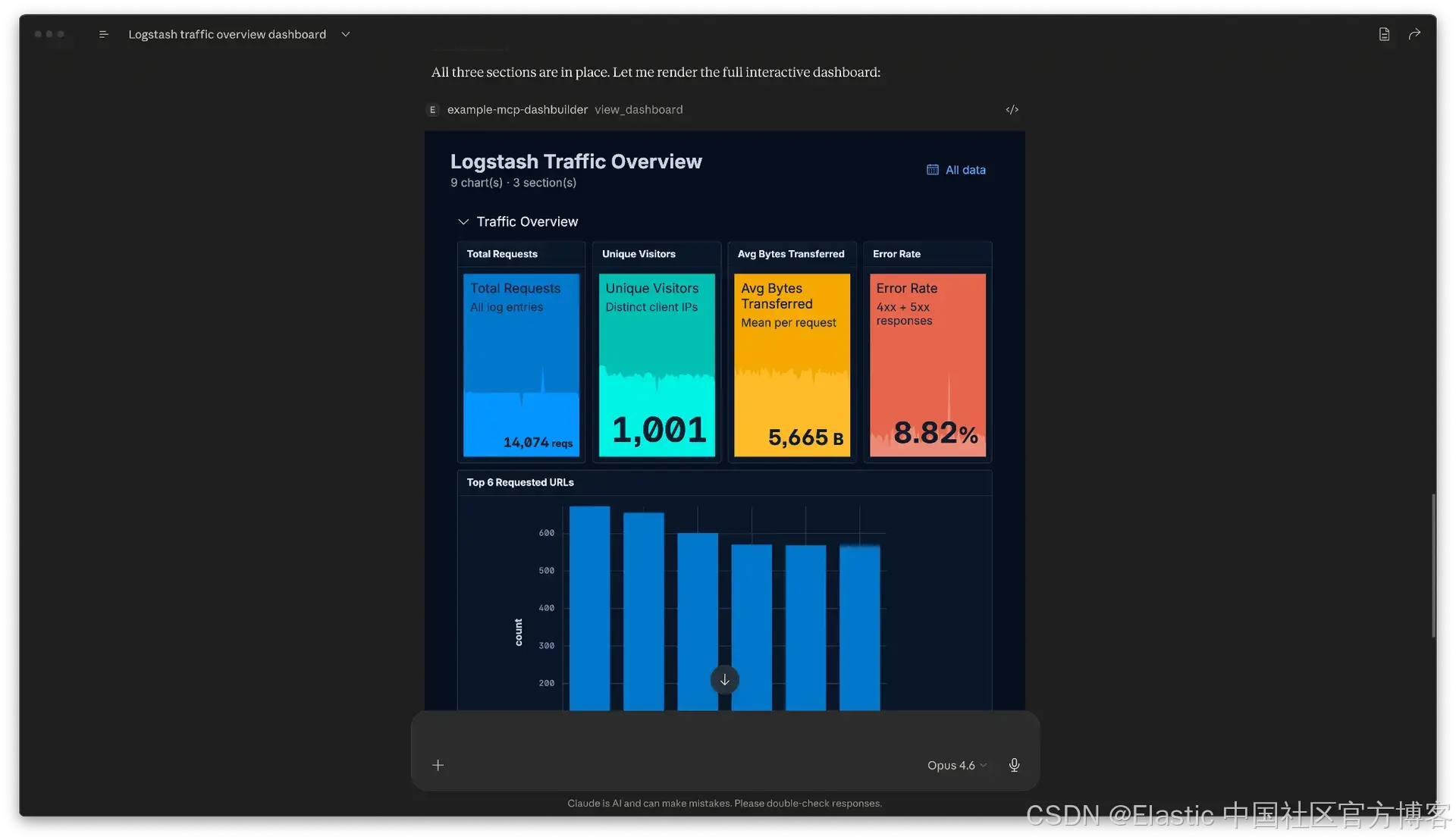Click the share arrow icon
Viewport: 1456px width, 840px height.
[x=1414, y=34]
